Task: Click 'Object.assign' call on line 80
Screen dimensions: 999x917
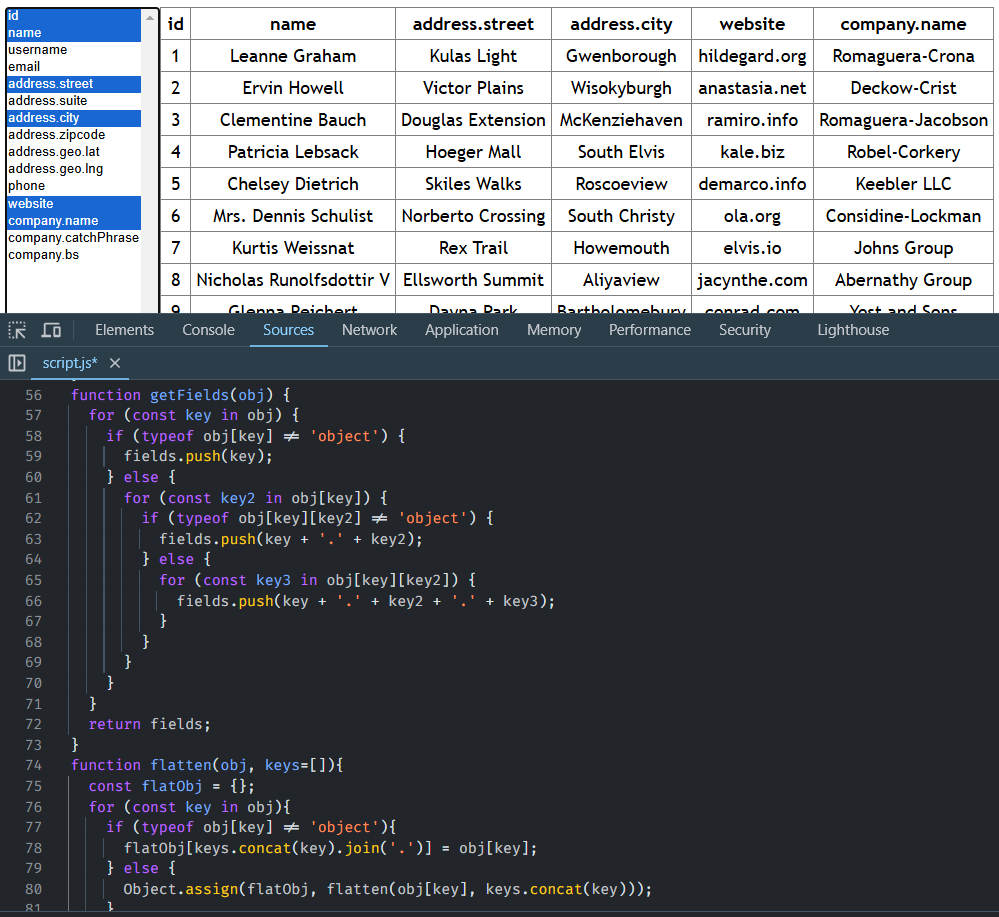Action: 181,889
